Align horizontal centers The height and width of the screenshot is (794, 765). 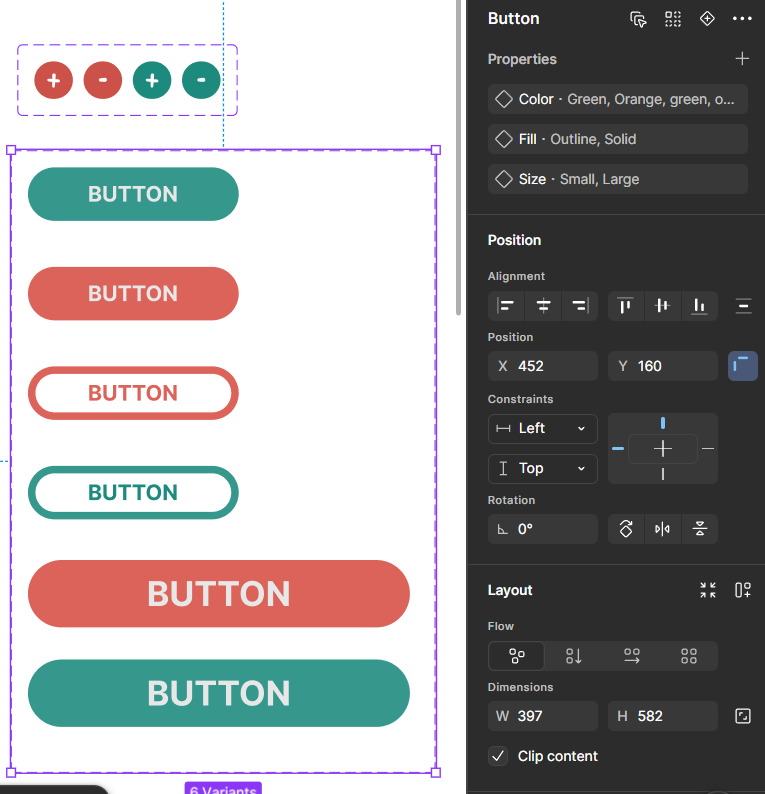(x=543, y=306)
